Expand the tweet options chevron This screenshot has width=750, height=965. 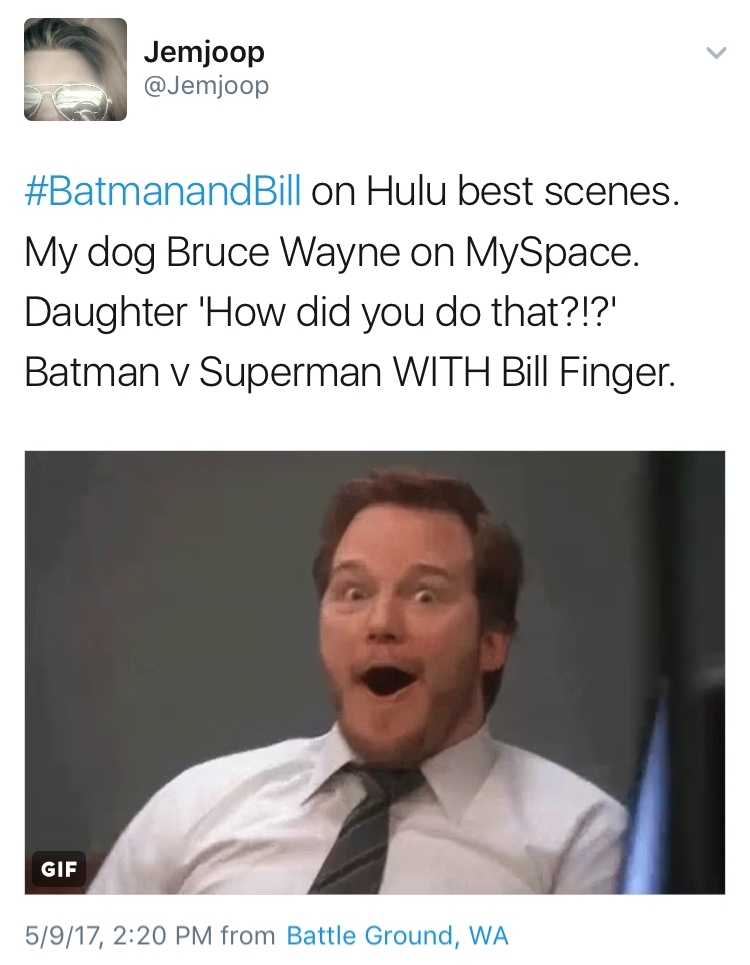(716, 53)
